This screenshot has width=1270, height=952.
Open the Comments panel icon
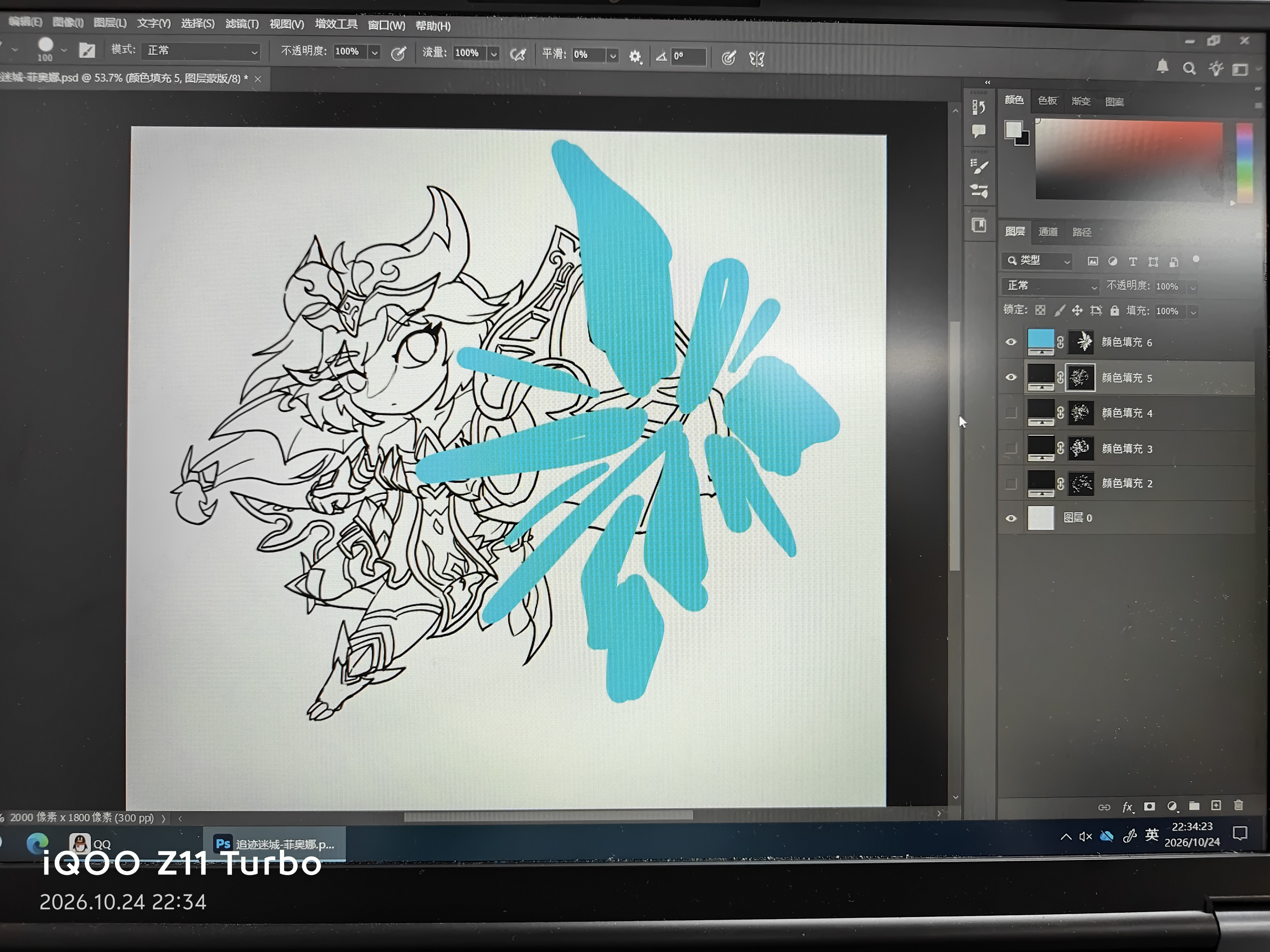point(978,131)
